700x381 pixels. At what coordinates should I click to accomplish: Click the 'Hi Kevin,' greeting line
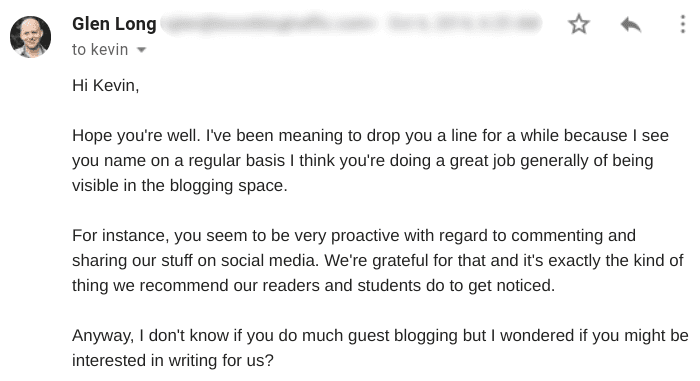[x=106, y=85]
